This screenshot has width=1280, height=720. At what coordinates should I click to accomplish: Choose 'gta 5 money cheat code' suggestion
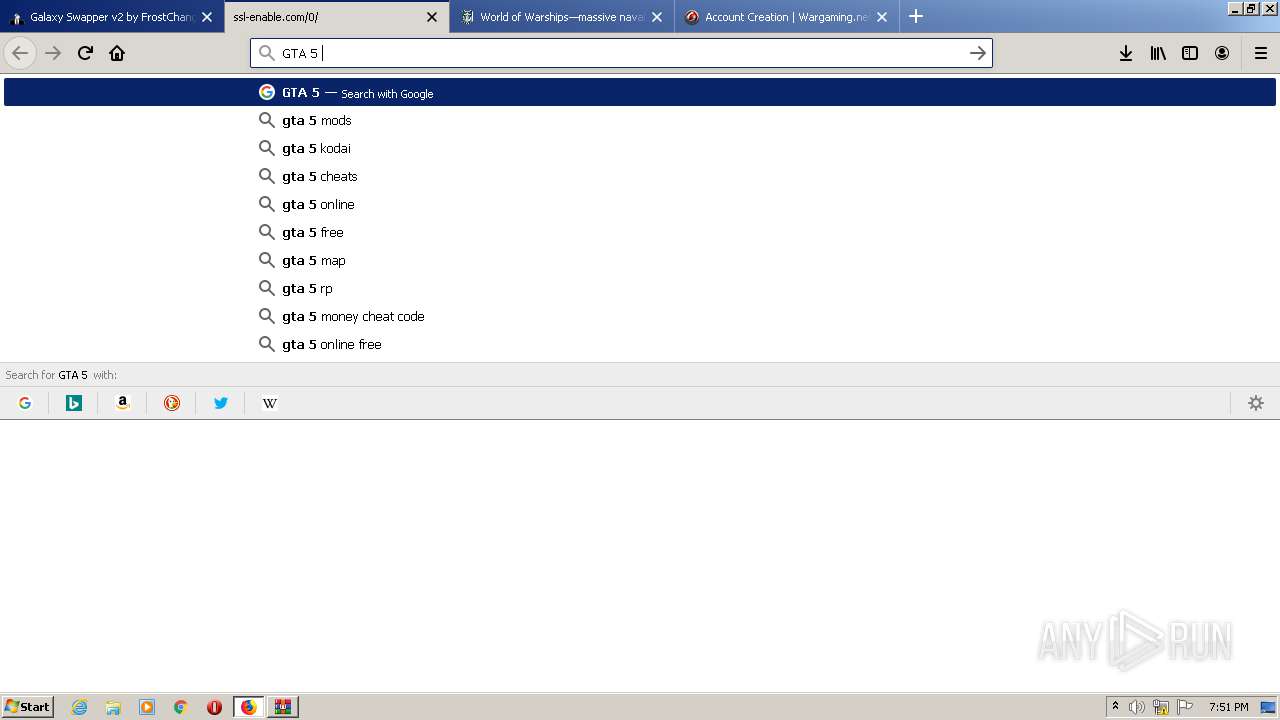[640, 316]
